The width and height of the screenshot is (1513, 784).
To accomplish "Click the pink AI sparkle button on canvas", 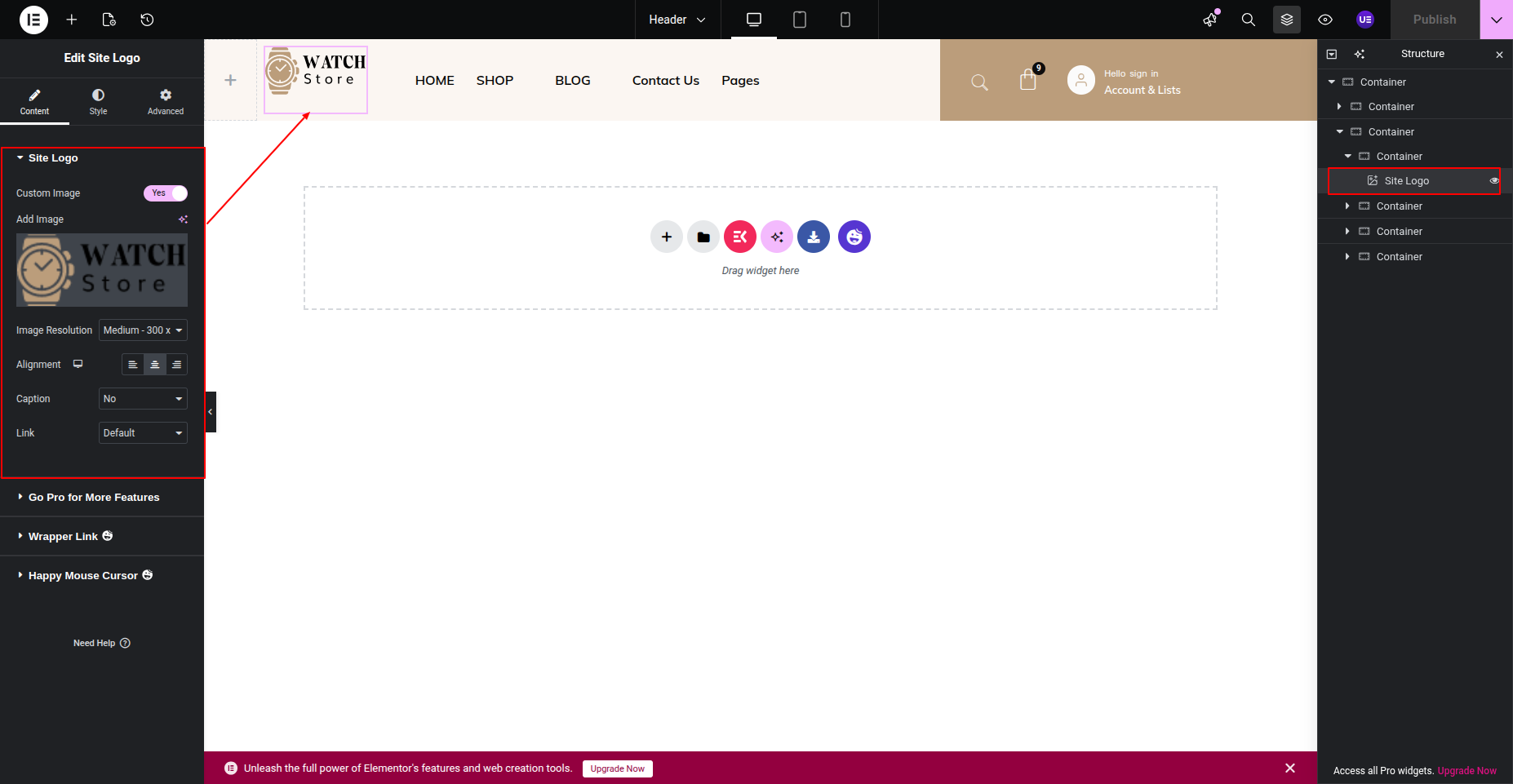I will [x=777, y=237].
